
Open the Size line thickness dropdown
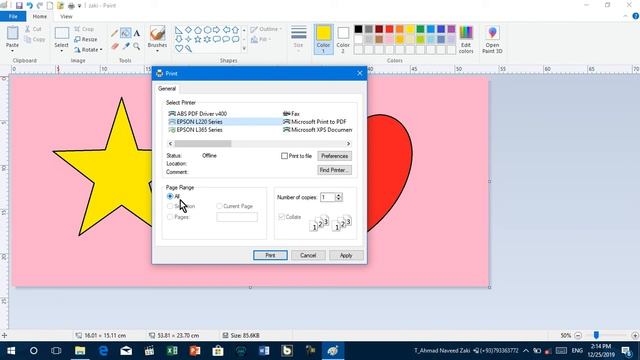[298, 39]
